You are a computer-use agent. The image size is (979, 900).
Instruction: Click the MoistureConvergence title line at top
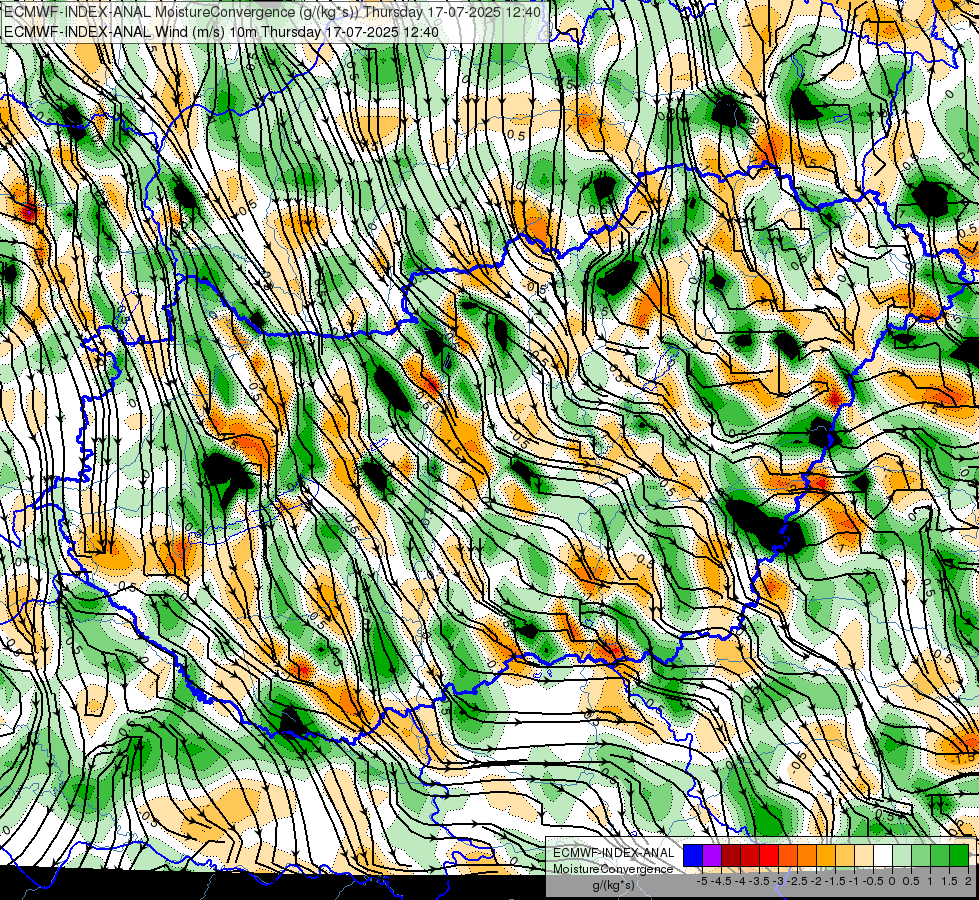coord(273,12)
